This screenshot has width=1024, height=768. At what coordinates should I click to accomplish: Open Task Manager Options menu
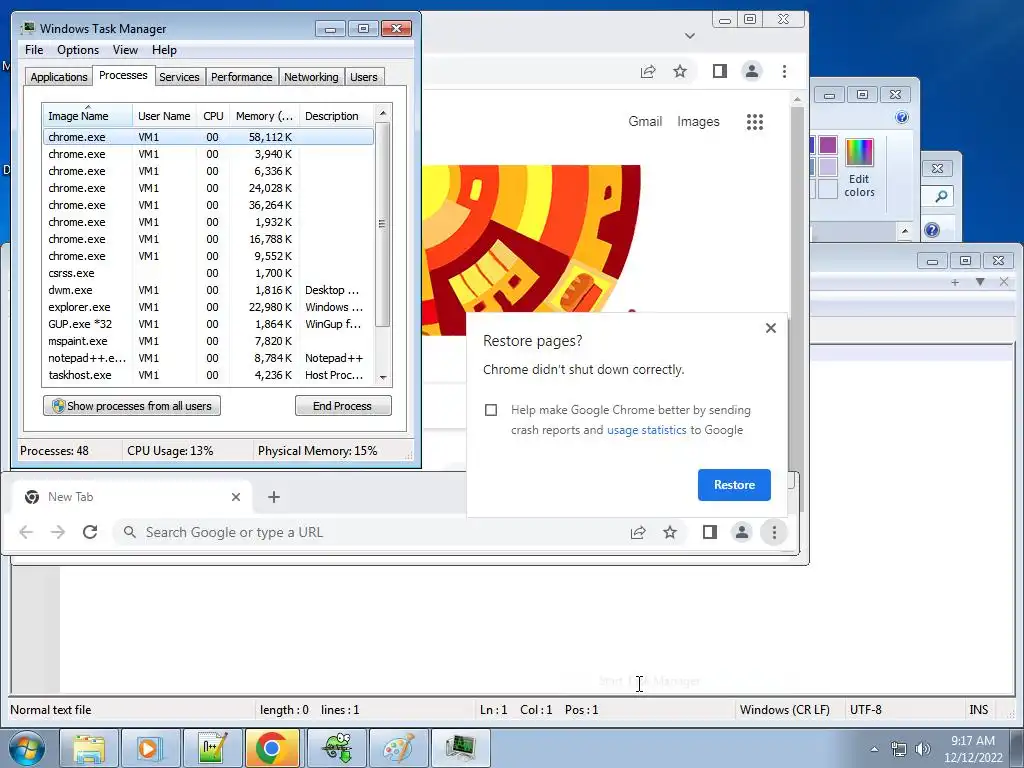click(78, 50)
